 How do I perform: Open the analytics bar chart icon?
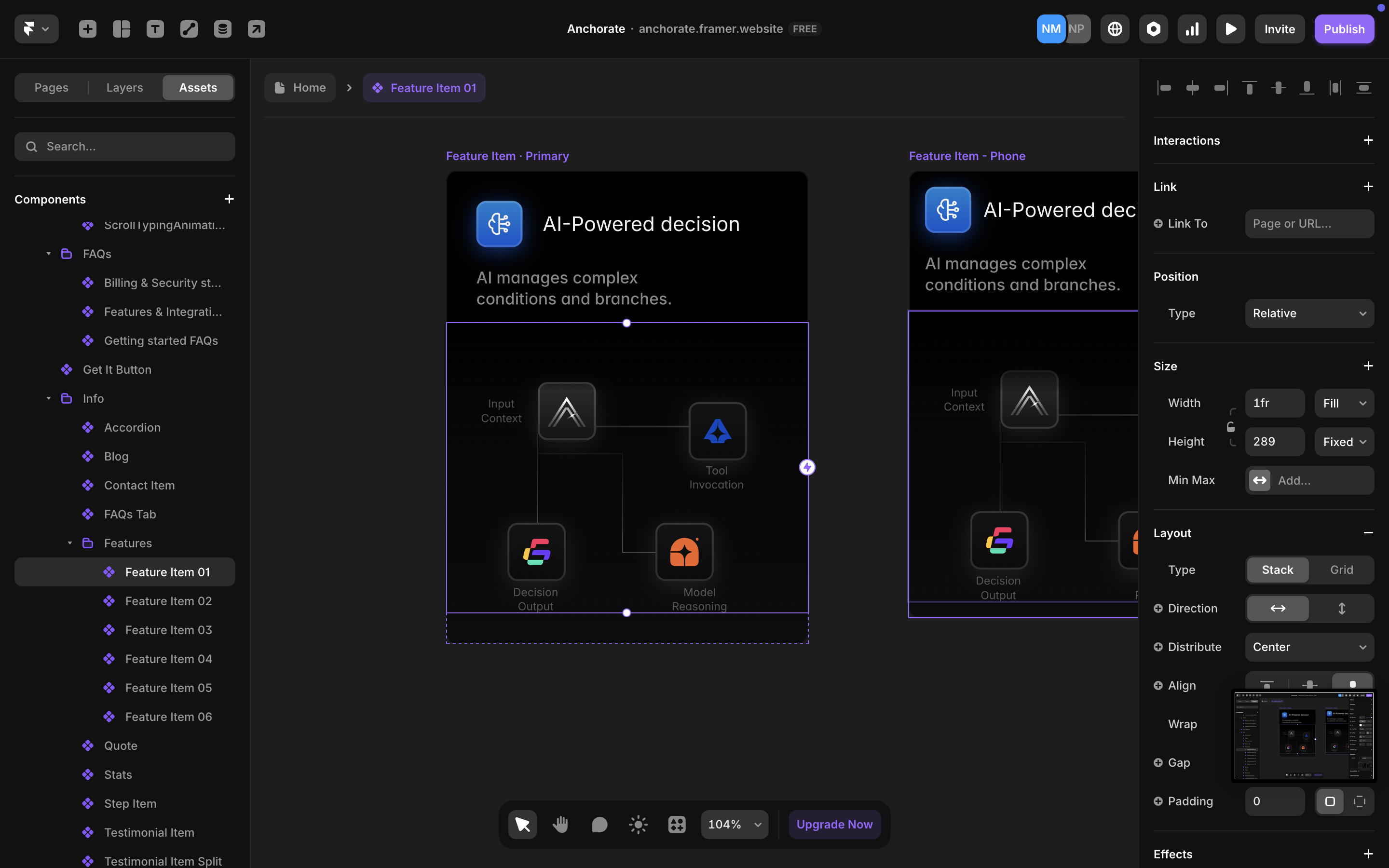[1192, 29]
